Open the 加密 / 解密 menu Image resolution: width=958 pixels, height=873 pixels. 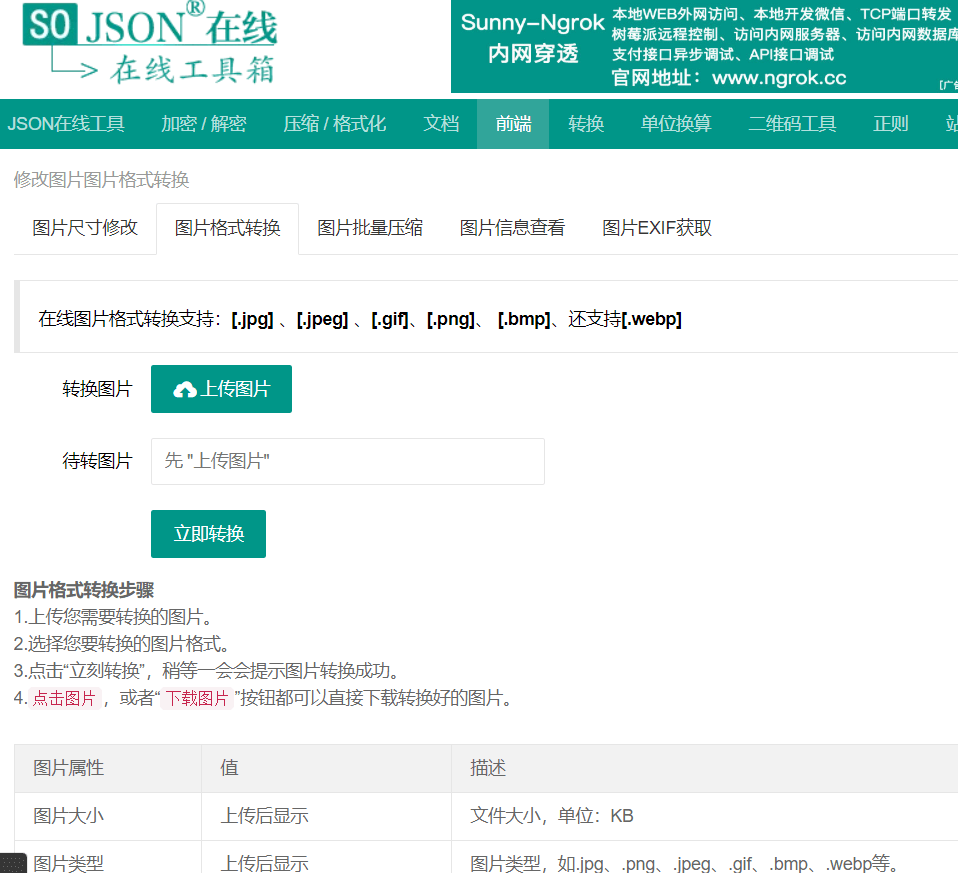(203, 124)
